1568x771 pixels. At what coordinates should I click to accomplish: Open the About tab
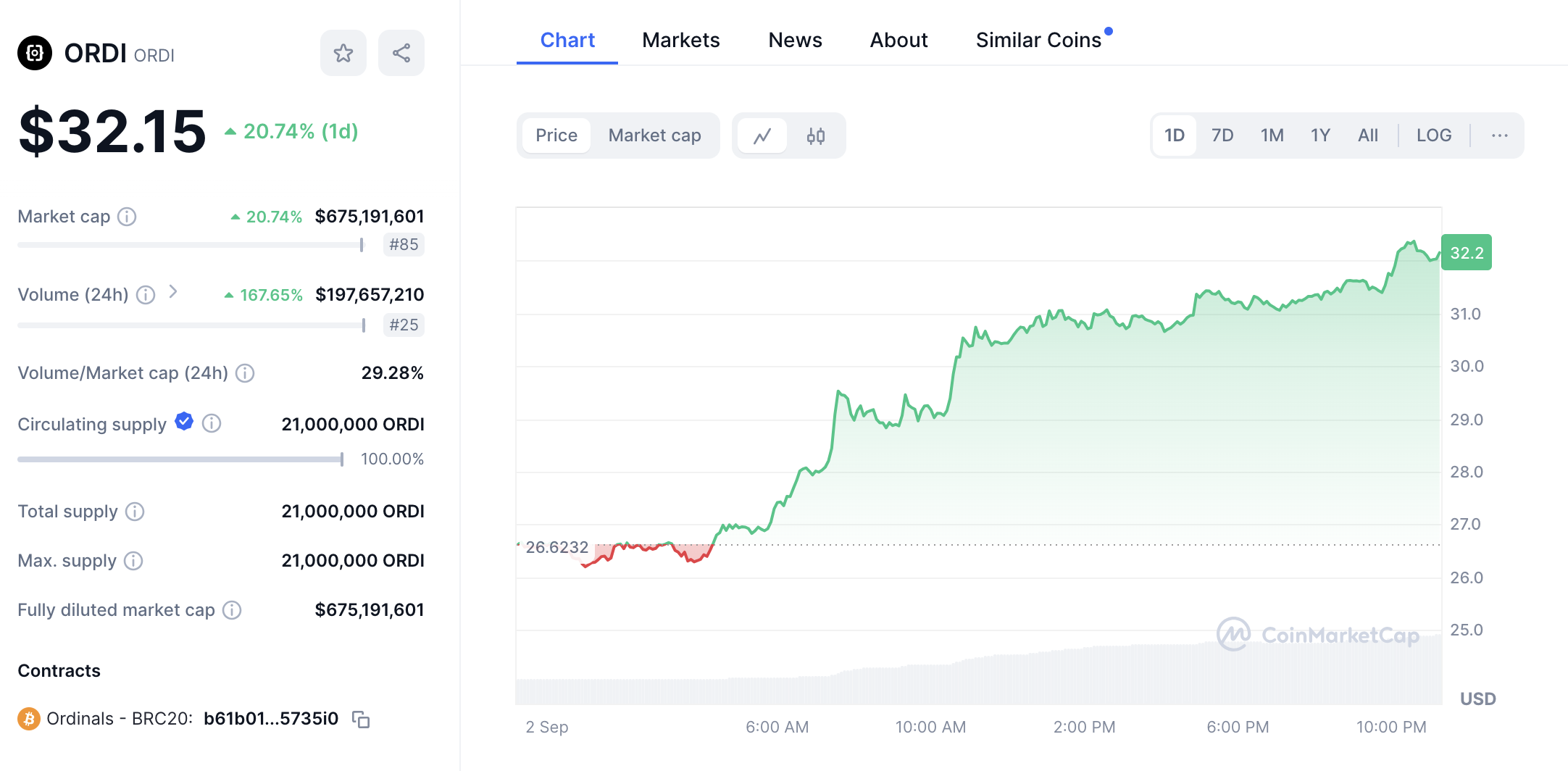click(898, 40)
